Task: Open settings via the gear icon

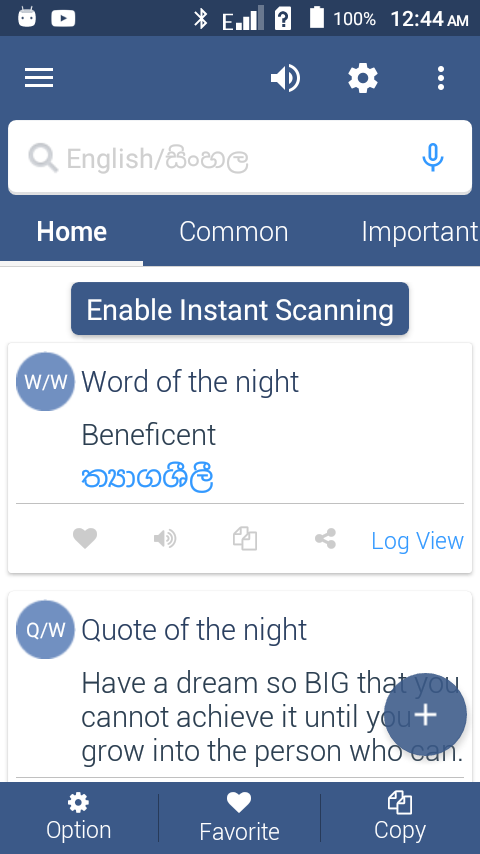Action: tap(363, 78)
